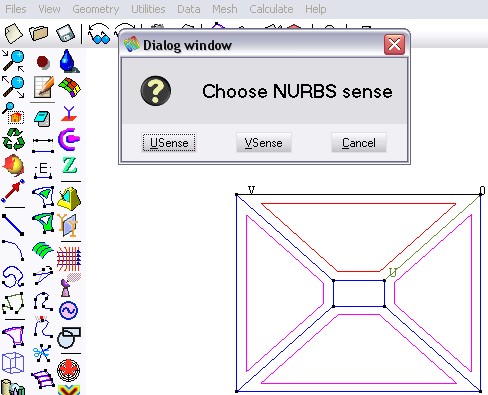
Task: Click the save floppy disk icon
Action: pyautogui.click(x=65, y=33)
